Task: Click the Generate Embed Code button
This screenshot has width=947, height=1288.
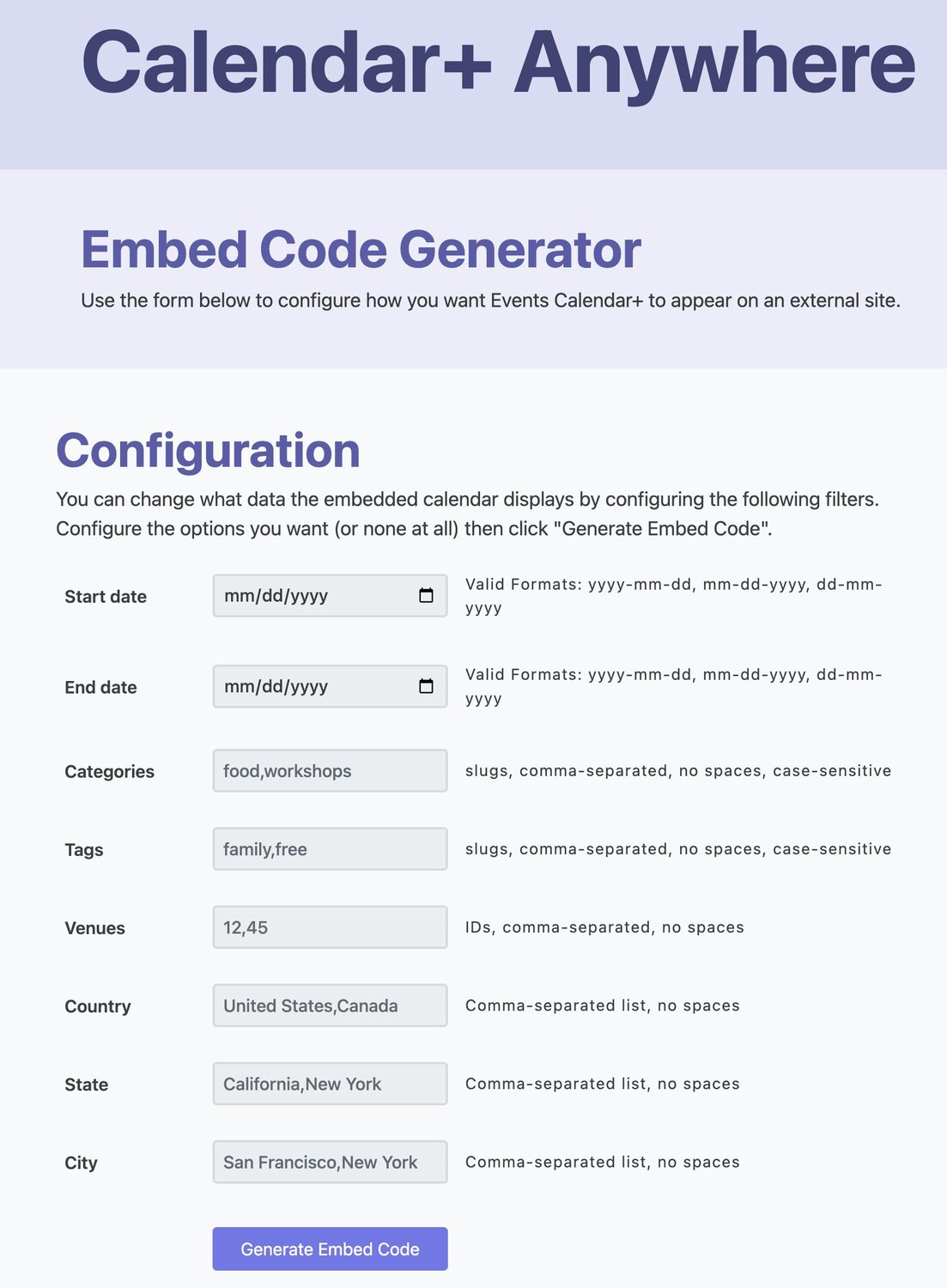Action: [x=330, y=1249]
